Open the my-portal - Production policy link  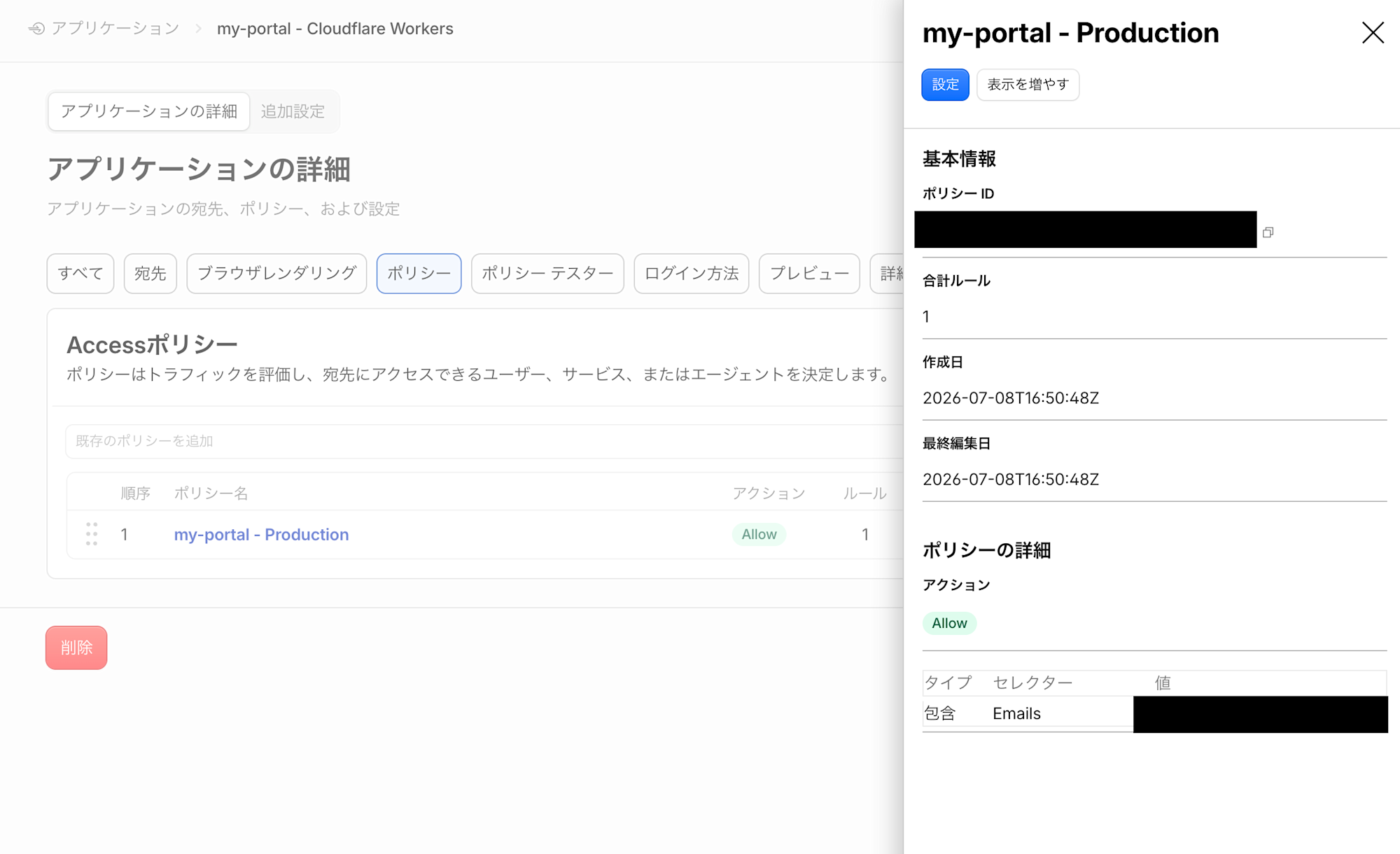pyautogui.click(x=261, y=534)
